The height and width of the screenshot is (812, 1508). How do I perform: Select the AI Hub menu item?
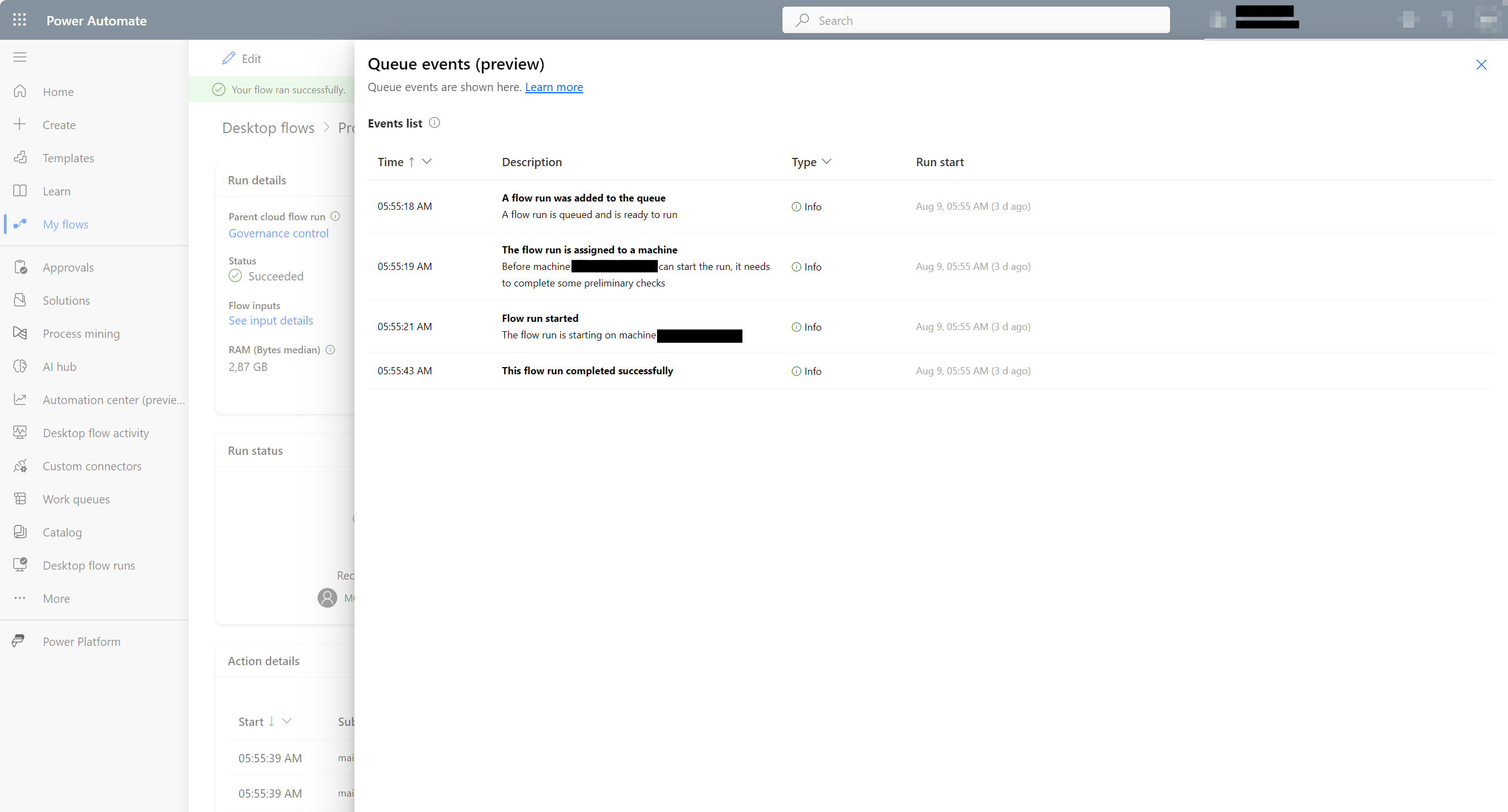coord(60,366)
